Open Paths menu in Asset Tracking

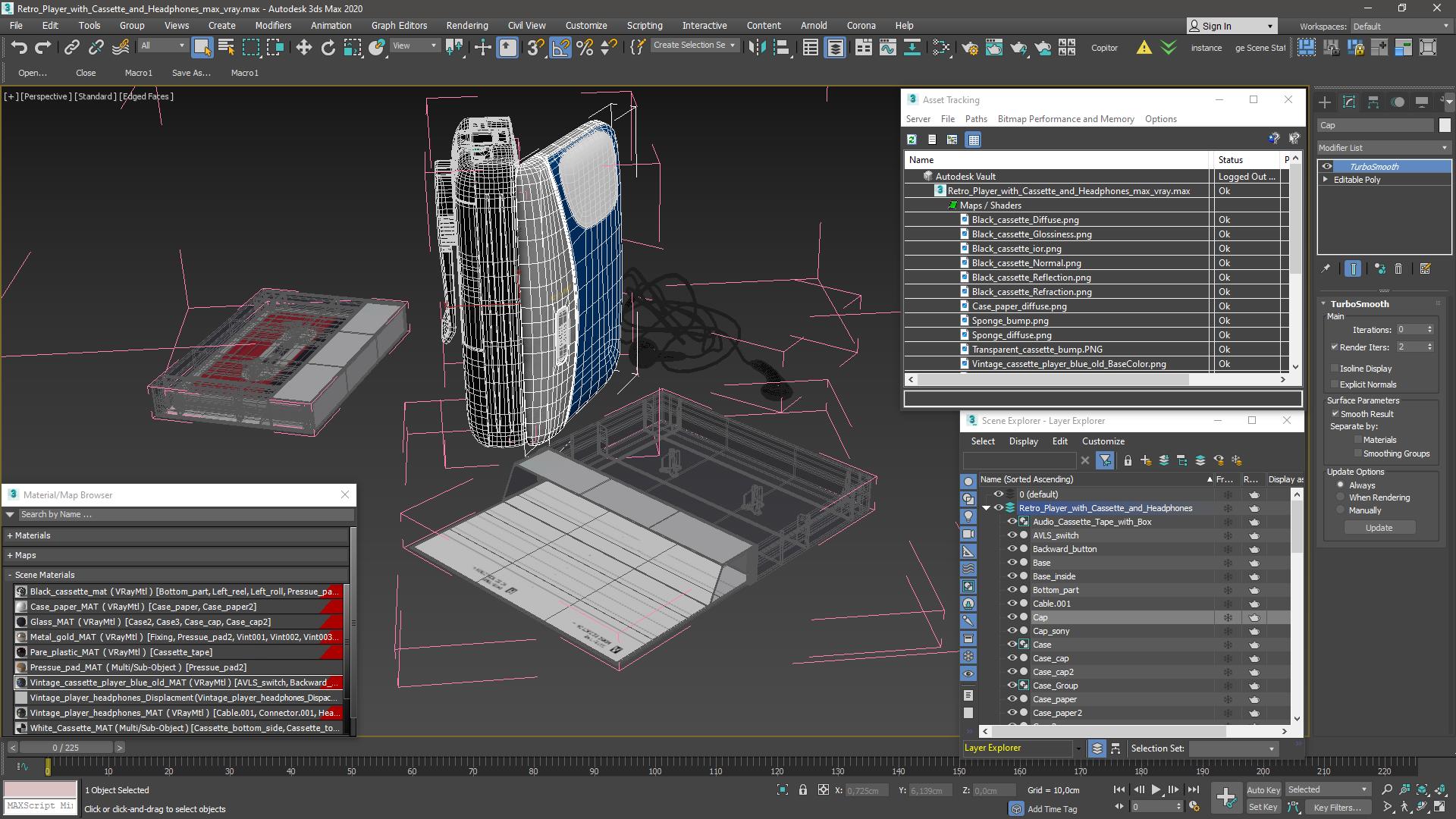976,119
